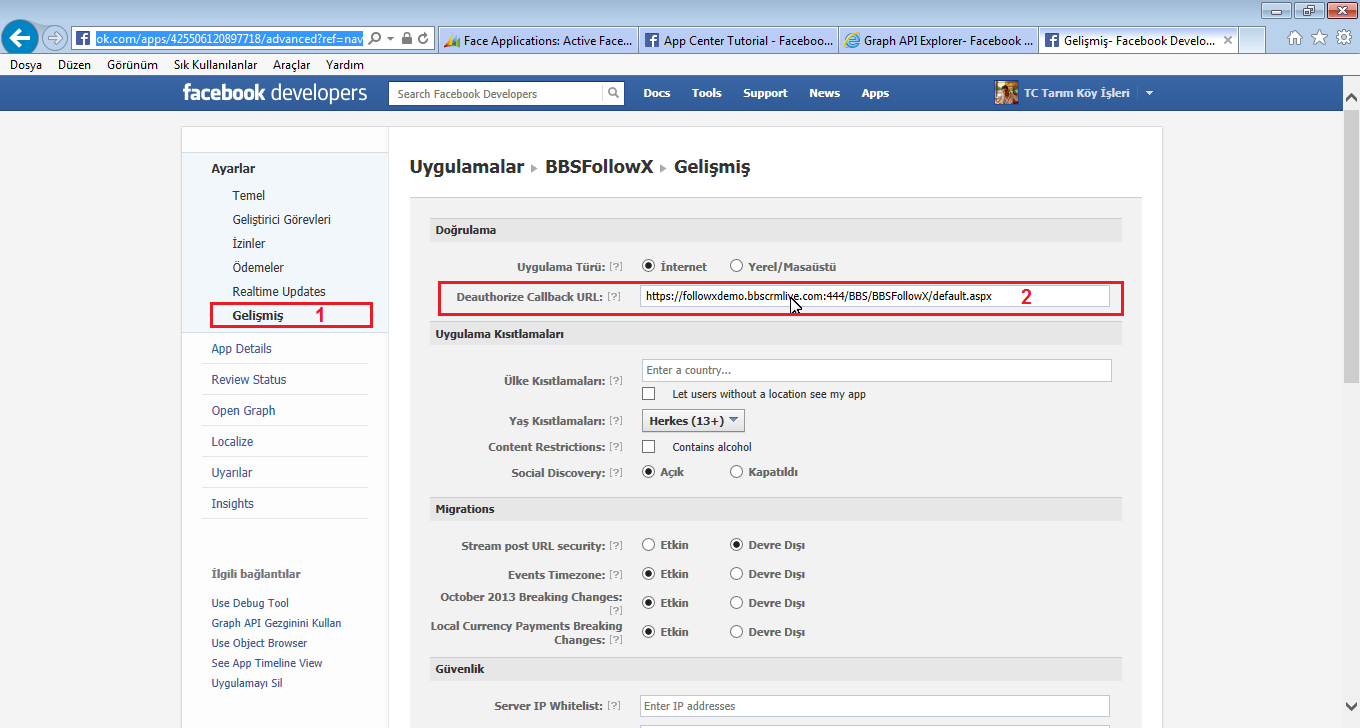Click the browser forward arrow
1360x728 pixels.
click(55, 39)
